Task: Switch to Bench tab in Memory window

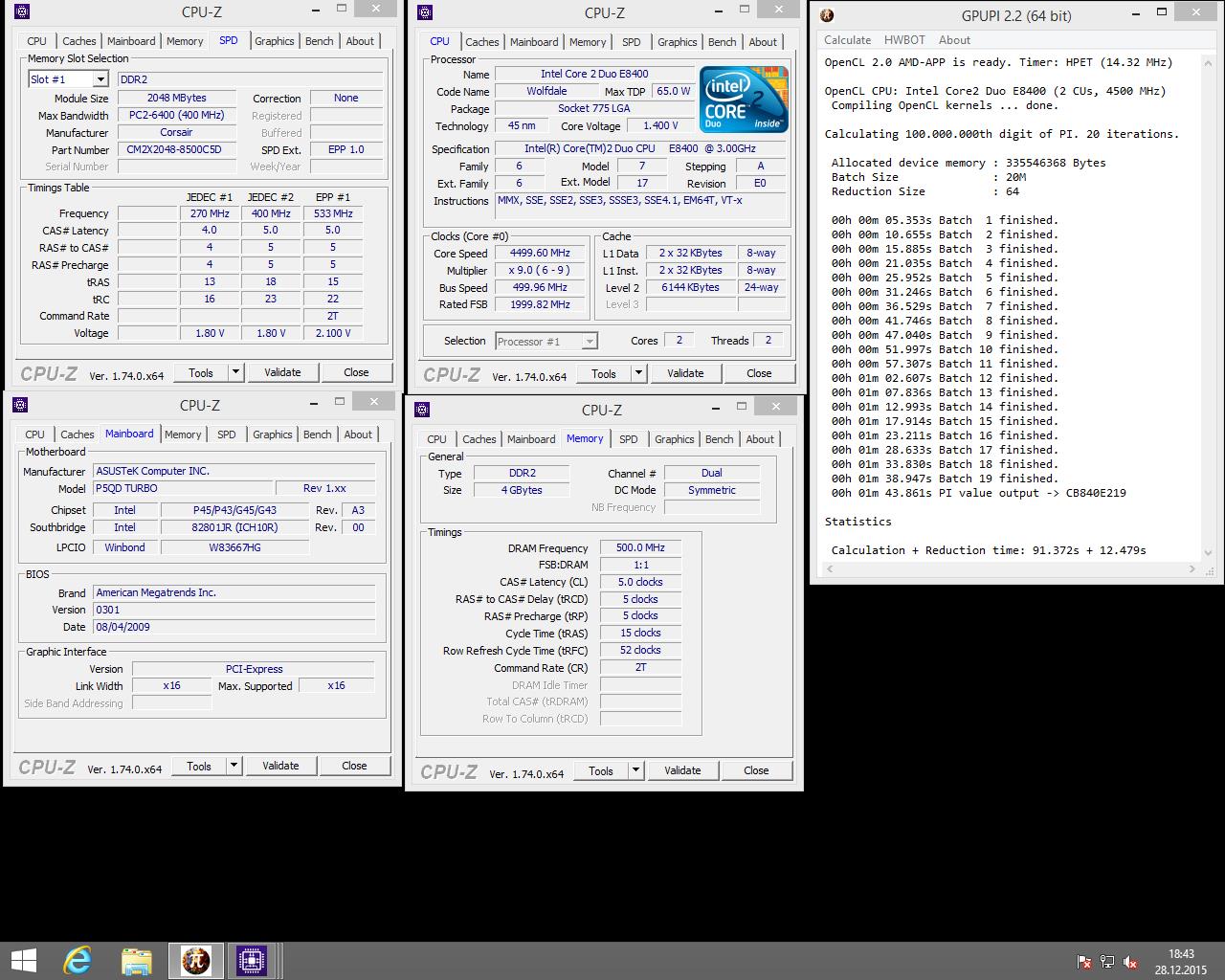Action: tap(719, 439)
